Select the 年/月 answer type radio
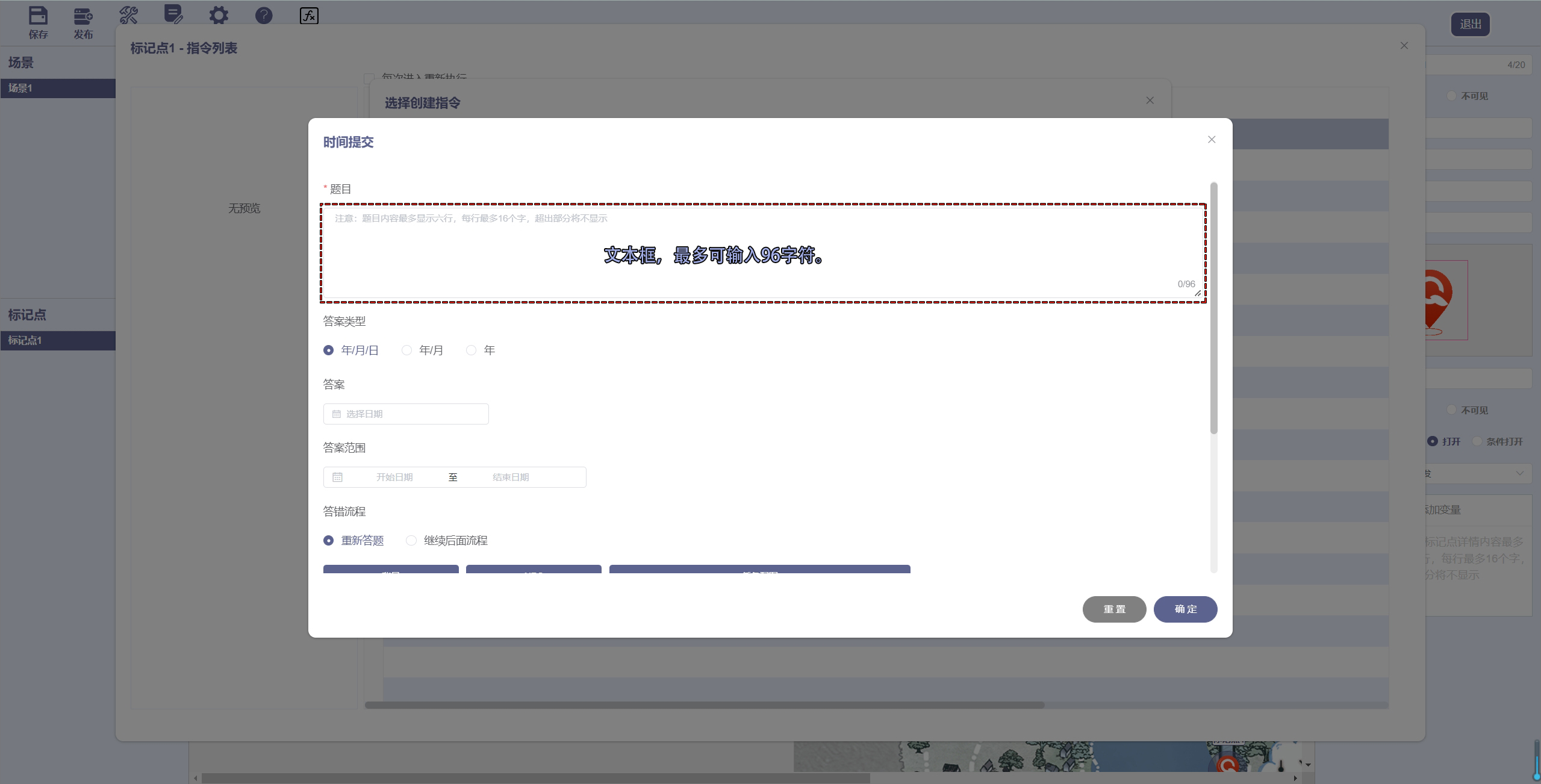Image resolution: width=1541 pixels, height=784 pixels. (407, 350)
